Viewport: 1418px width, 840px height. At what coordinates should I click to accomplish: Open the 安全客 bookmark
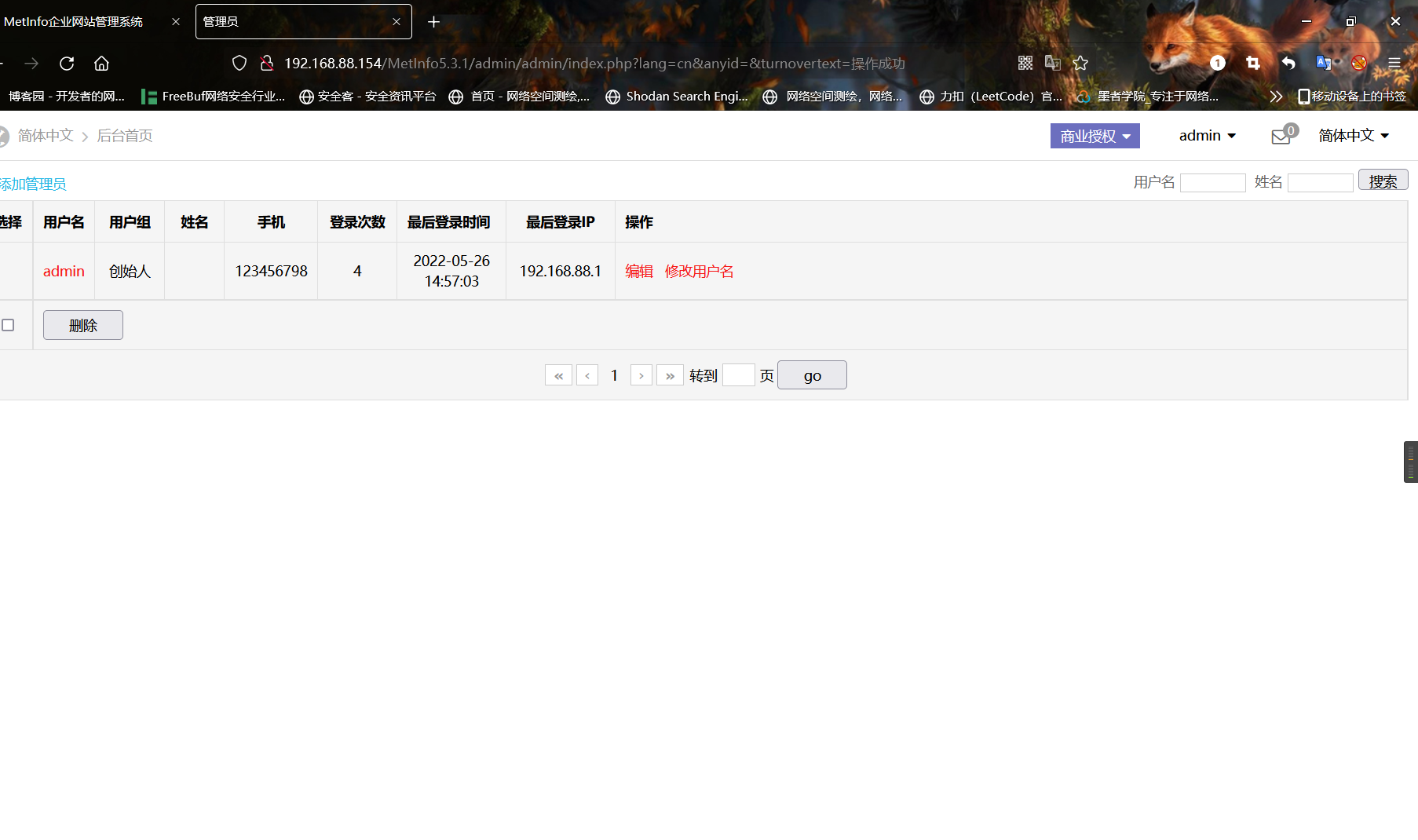click(x=367, y=97)
